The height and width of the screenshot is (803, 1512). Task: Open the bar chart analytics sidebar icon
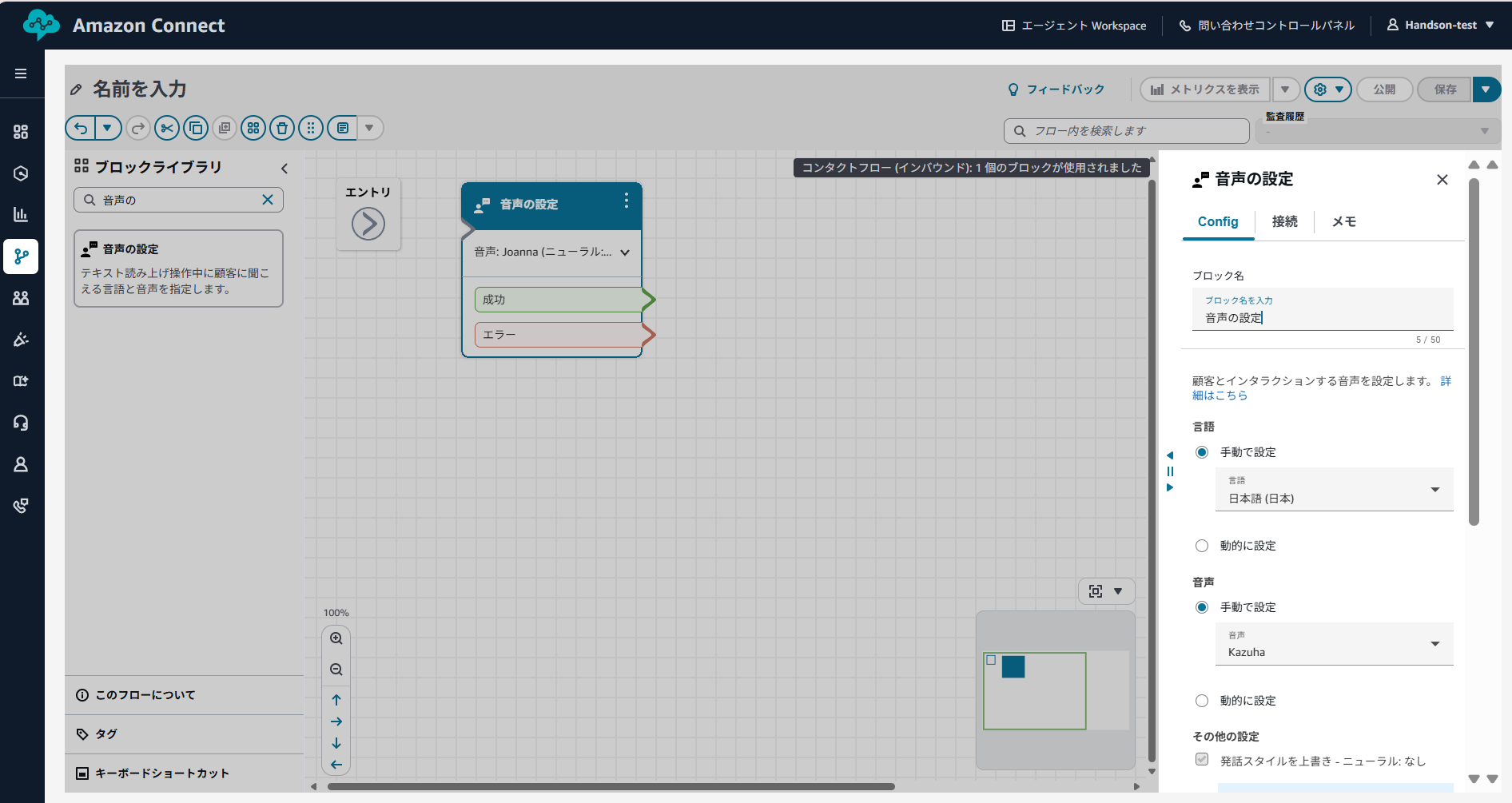[x=21, y=214]
